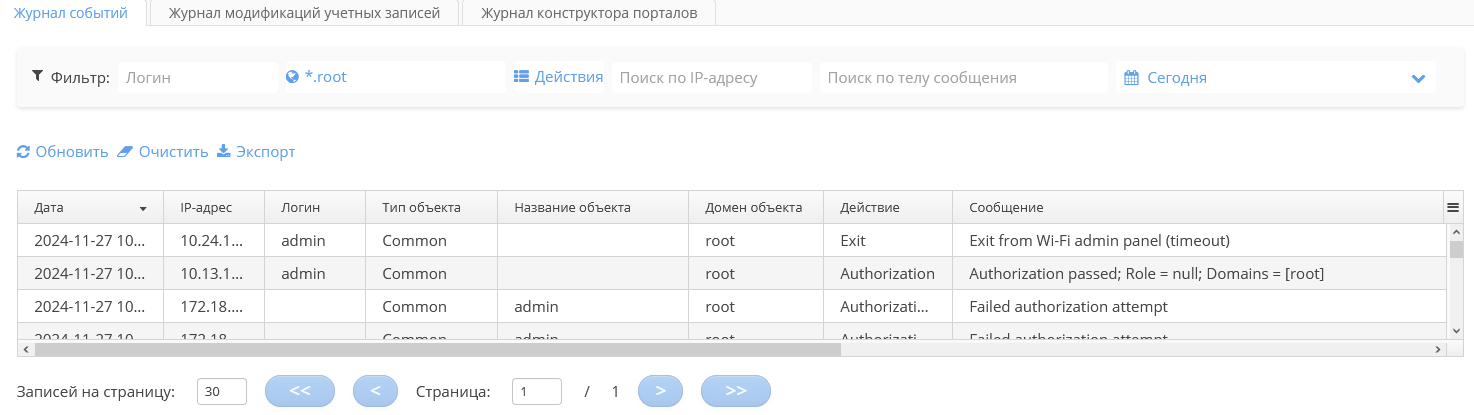Click the Поиск по IP-адресу field

[x=711, y=77]
